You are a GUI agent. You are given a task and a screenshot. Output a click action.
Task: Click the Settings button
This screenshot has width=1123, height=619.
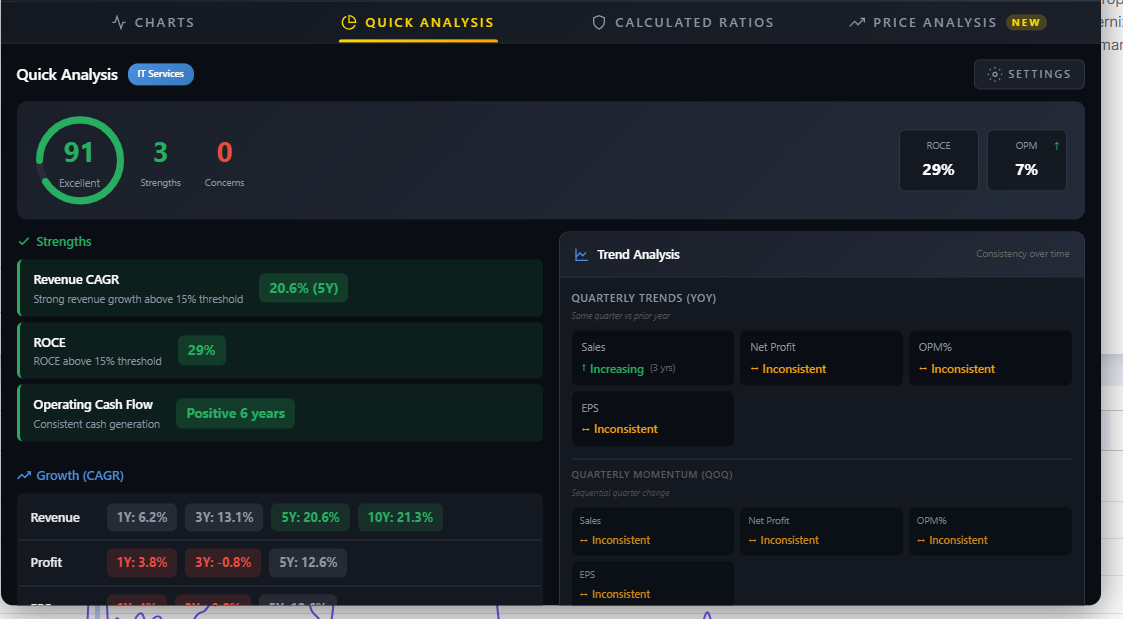click(1029, 74)
